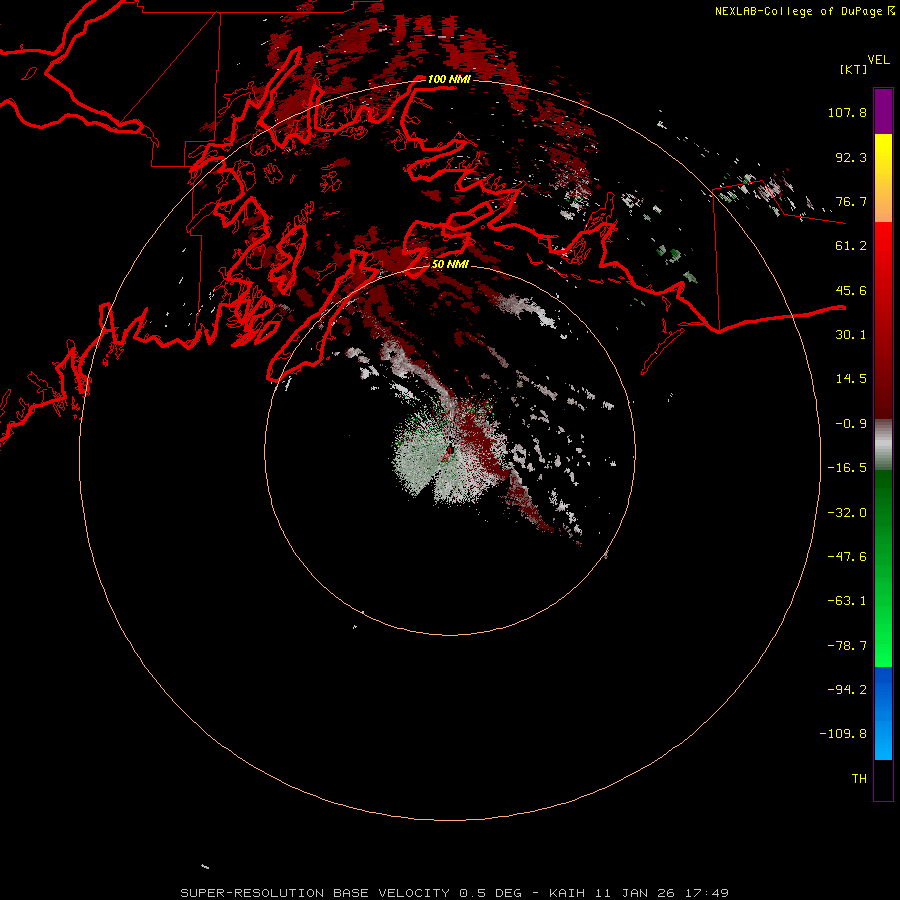Click the NEXLAB-College of DuPage label
This screenshot has height=900, width=900.
click(798, 11)
